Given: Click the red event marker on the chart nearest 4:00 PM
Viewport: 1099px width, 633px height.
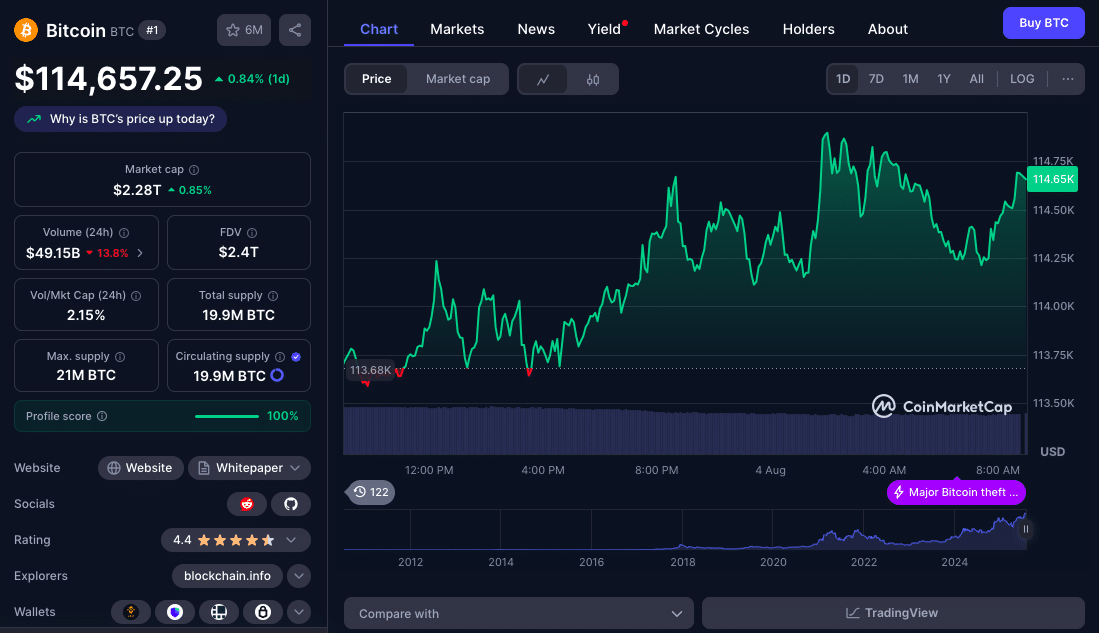Looking at the screenshot, I should coord(529,372).
